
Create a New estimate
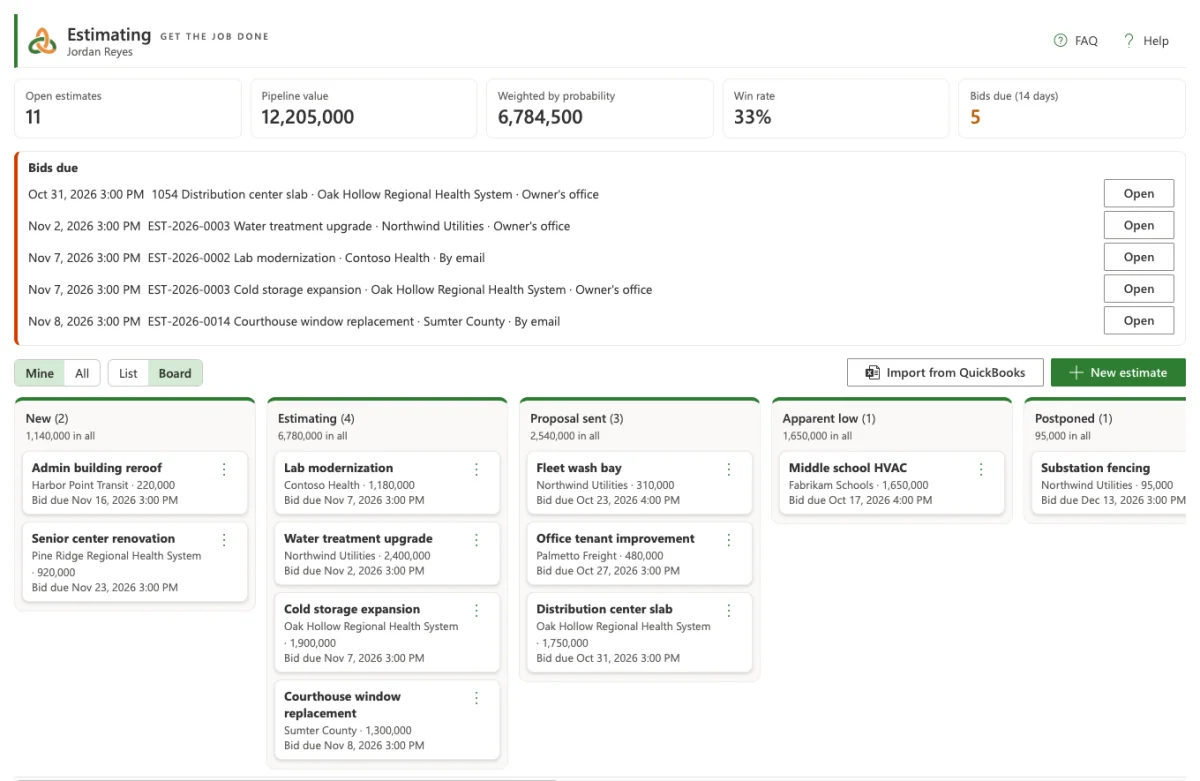tap(1118, 373)
